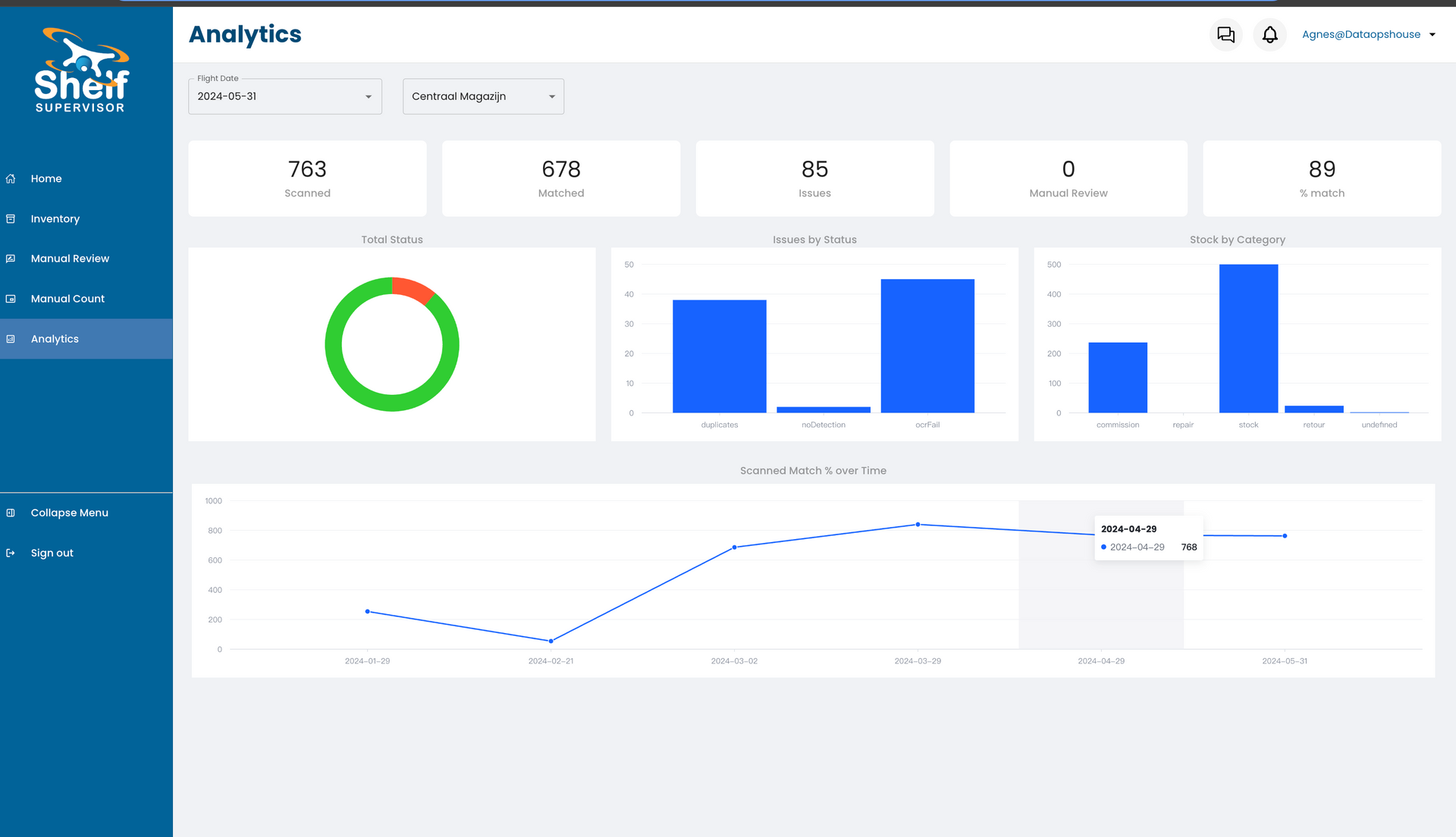Click the notifications bell icon
The width and height of the screenshot is (1456, 837).
click(x=1269, y=35)
